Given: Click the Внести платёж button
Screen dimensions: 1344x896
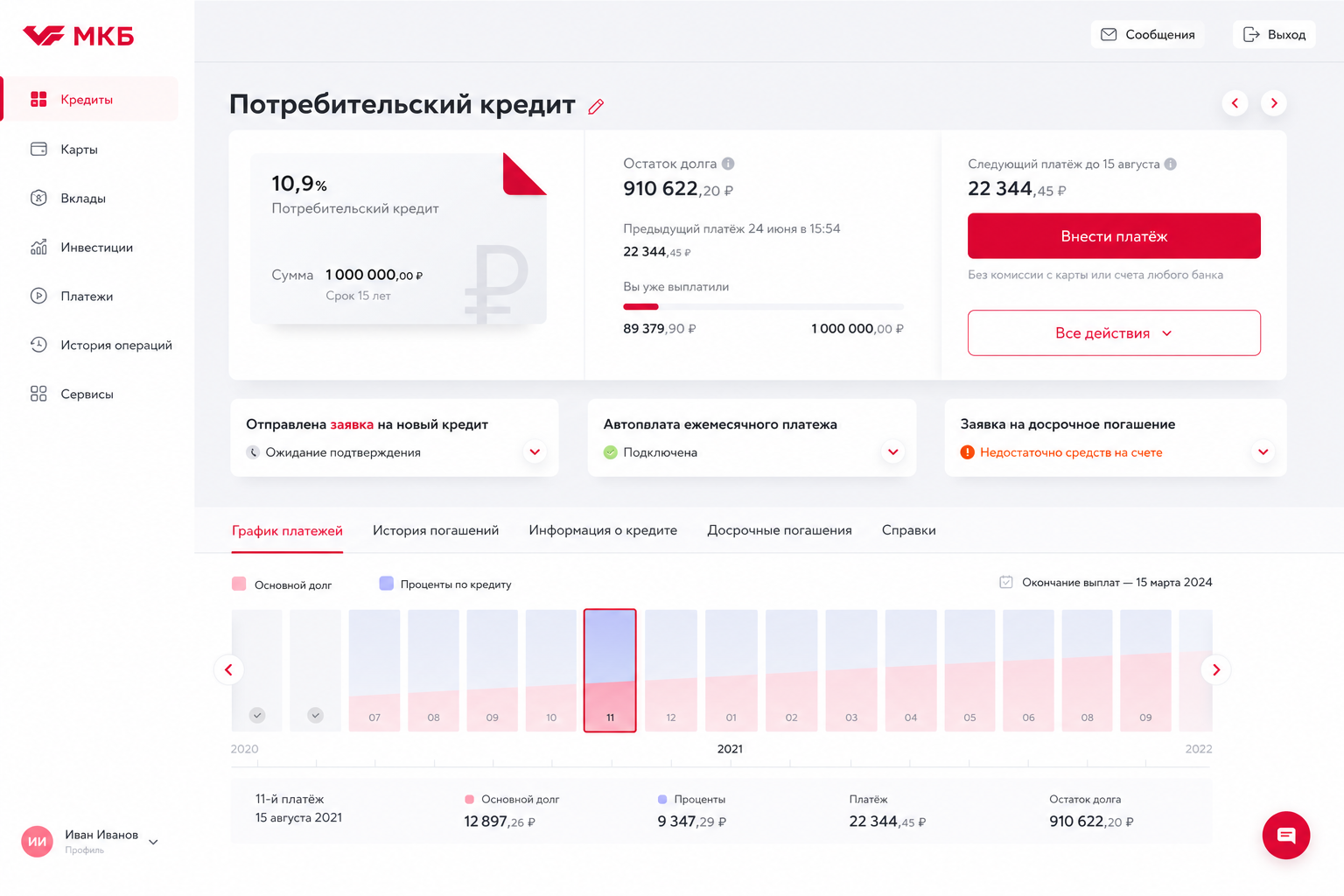Looking at the screenshot, I should tap(1114, 236).
